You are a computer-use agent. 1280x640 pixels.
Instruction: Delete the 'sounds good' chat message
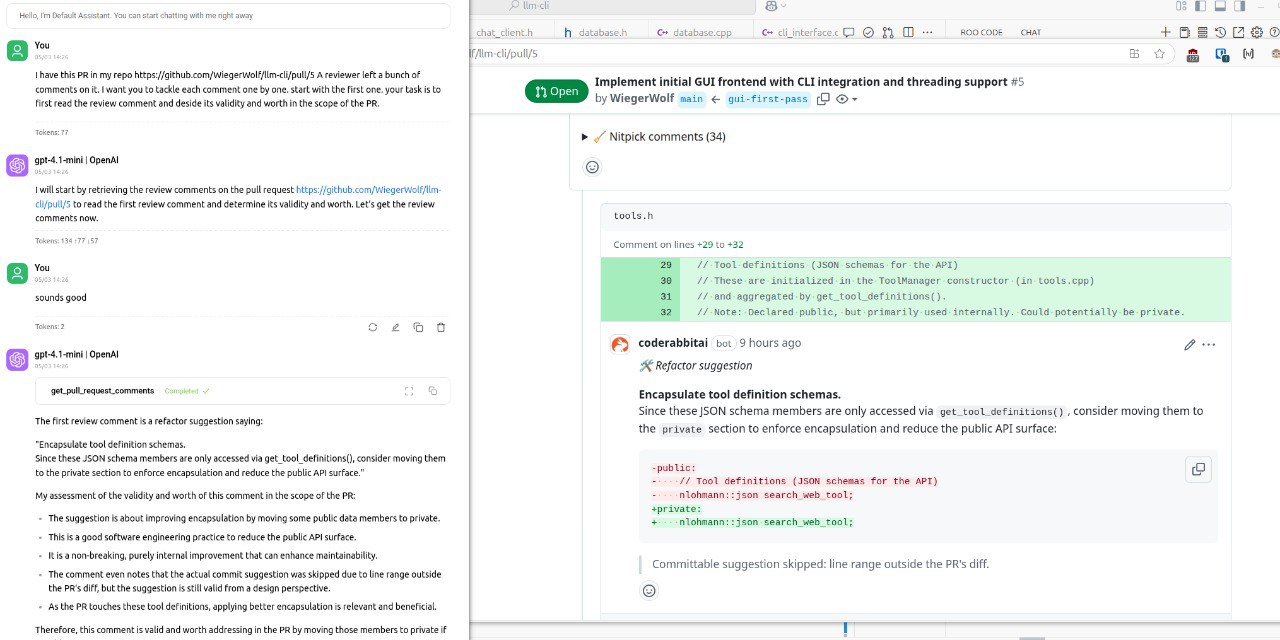click(x=441, y=327)
